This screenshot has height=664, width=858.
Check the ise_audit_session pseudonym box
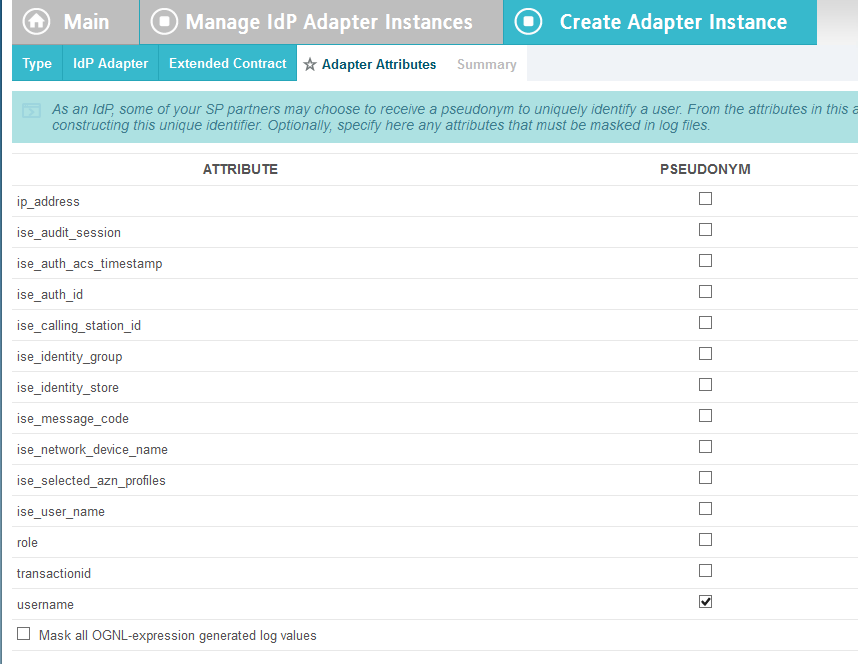(705, 230)
